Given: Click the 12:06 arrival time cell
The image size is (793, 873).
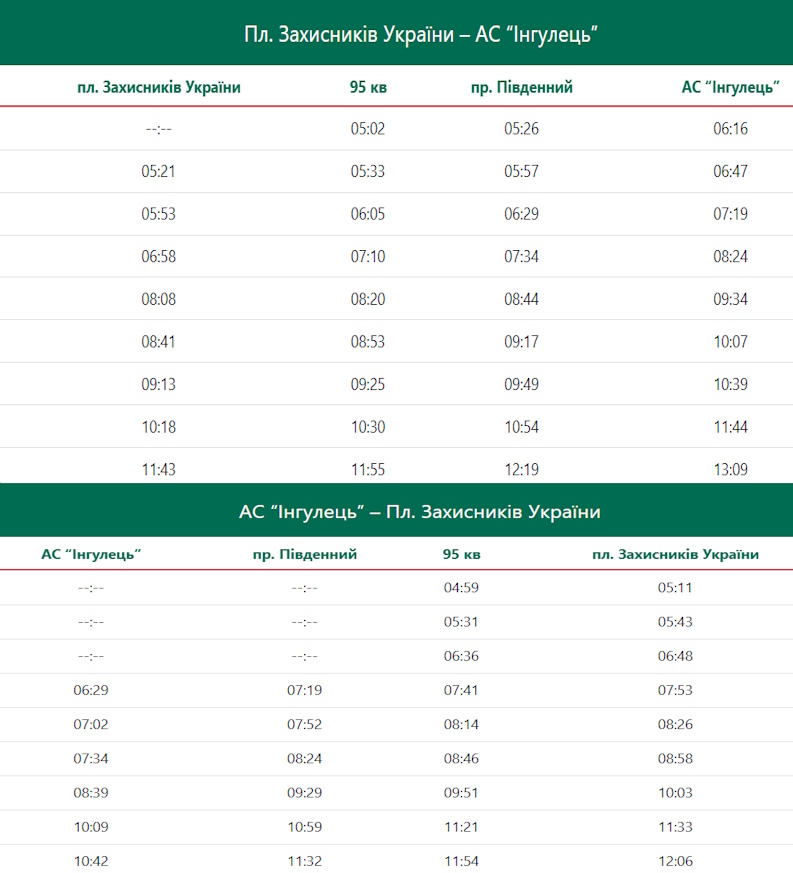Looking at the screenshot, I should click(675, 860).
